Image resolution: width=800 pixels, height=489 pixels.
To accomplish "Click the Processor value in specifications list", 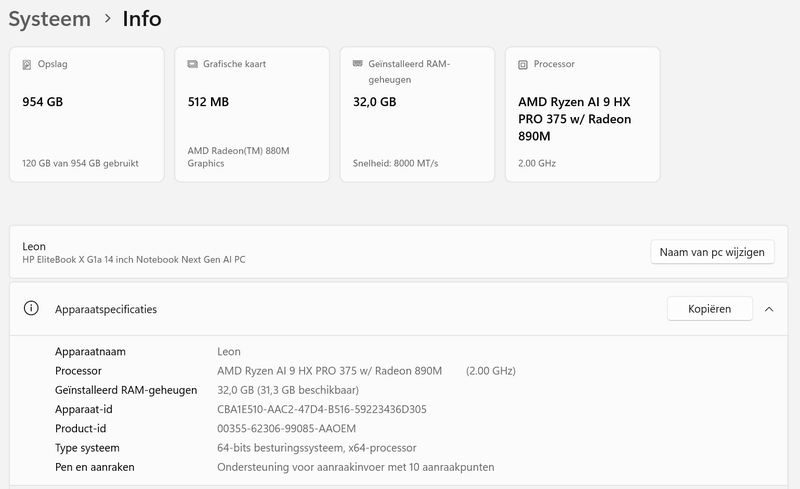I will click(x=330, y=371).
